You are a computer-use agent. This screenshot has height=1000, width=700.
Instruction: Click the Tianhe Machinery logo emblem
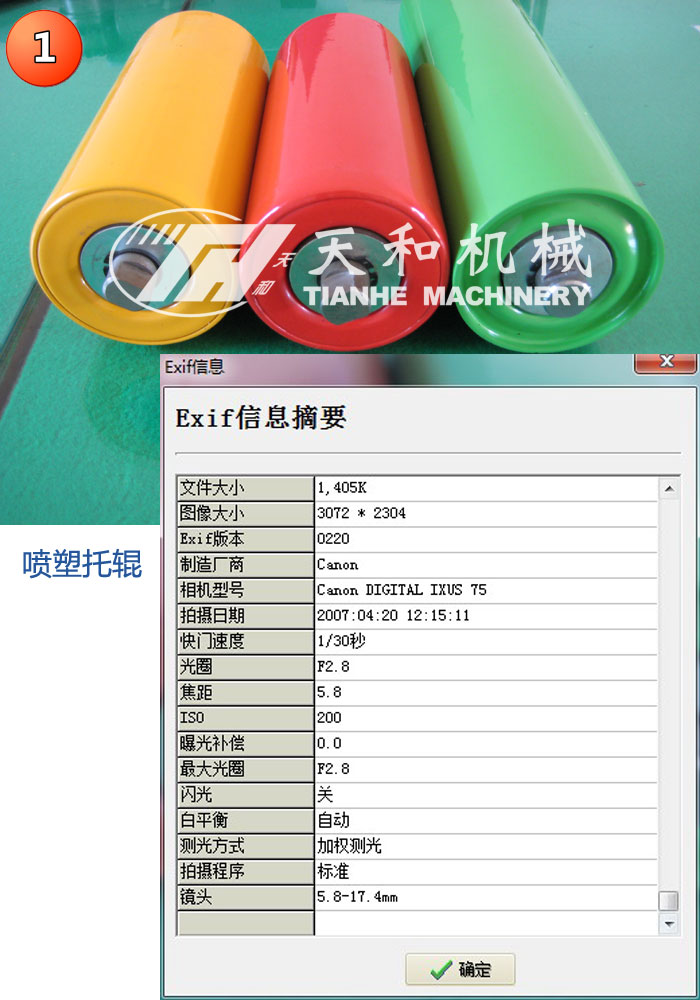(x=200, y=262)
